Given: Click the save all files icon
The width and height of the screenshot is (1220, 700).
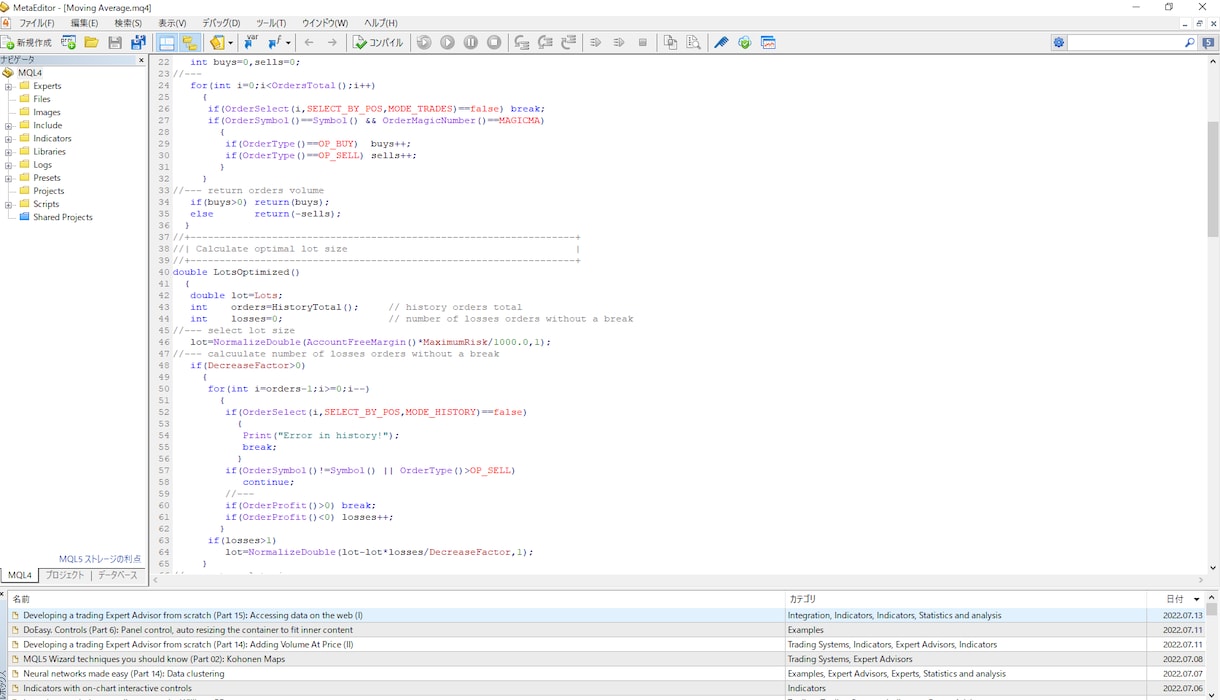Looking at the screenshot, I should point(138,43).
